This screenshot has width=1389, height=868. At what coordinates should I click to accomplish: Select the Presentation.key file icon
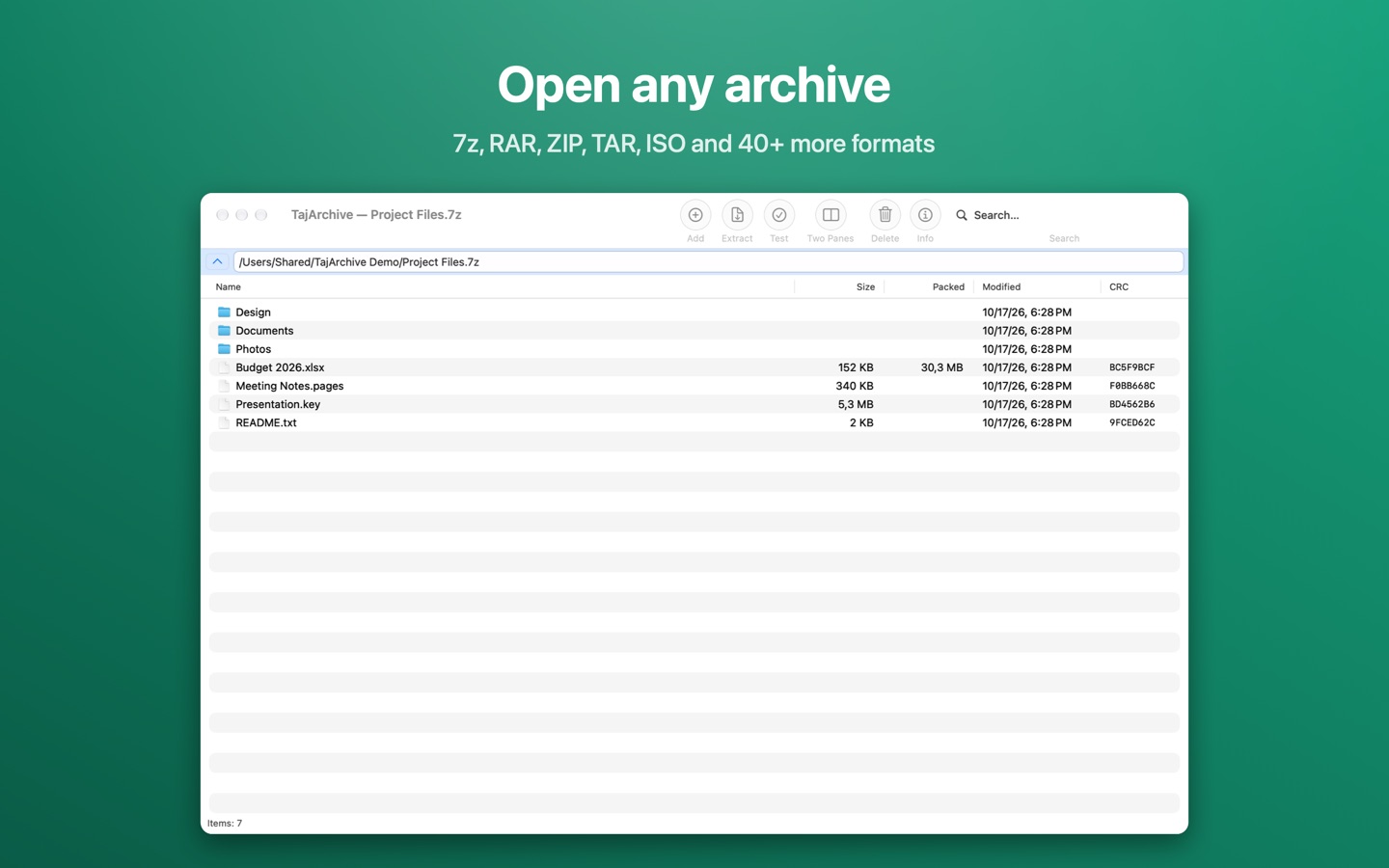224,404
